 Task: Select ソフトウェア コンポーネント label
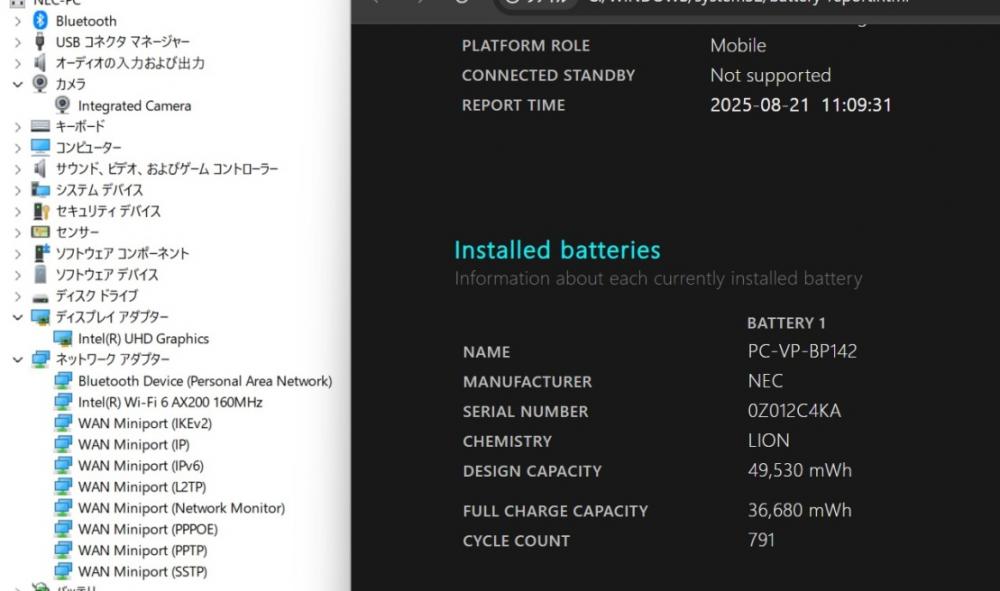(x=122, y=253)
